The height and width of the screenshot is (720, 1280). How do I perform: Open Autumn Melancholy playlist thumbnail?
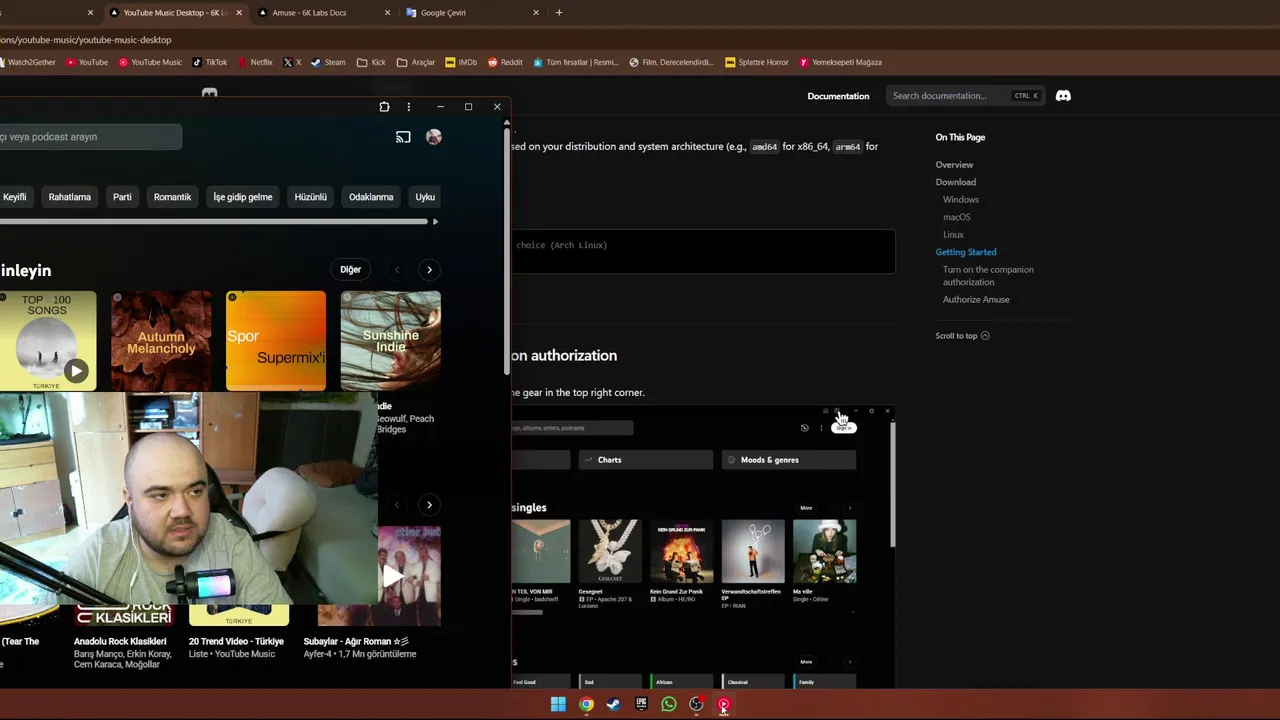[161, 341]
